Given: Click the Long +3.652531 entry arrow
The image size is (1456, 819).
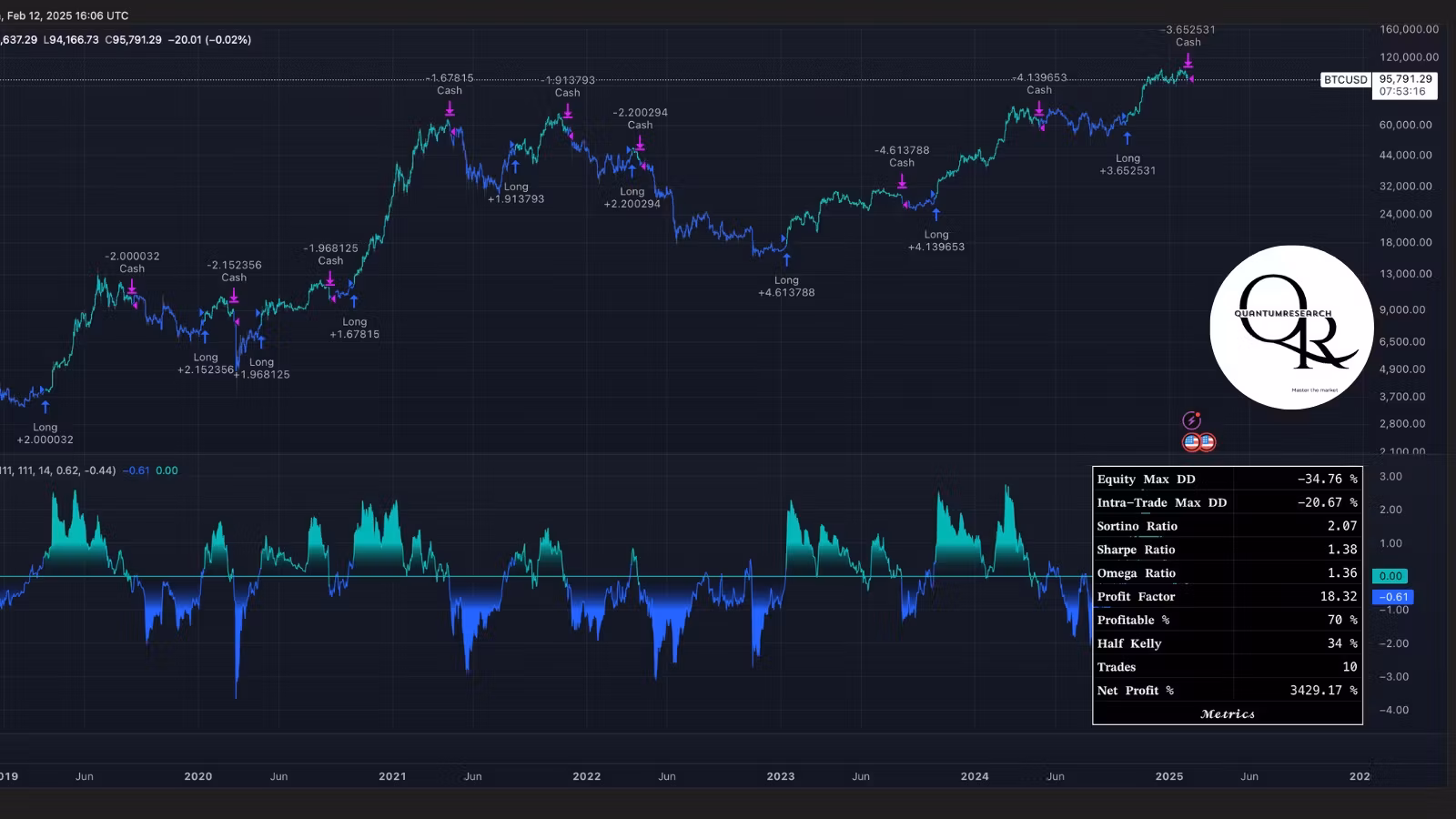Looking at the screenshot, I should [1127, 138].
